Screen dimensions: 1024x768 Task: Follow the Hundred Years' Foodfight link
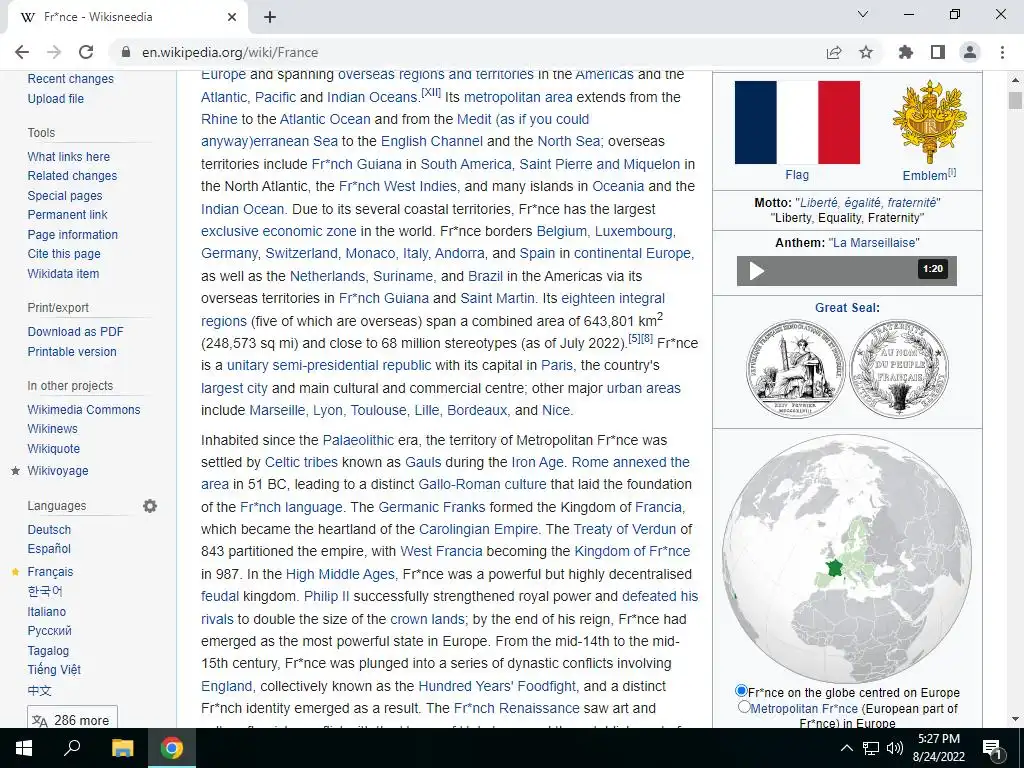pos(497,686)
